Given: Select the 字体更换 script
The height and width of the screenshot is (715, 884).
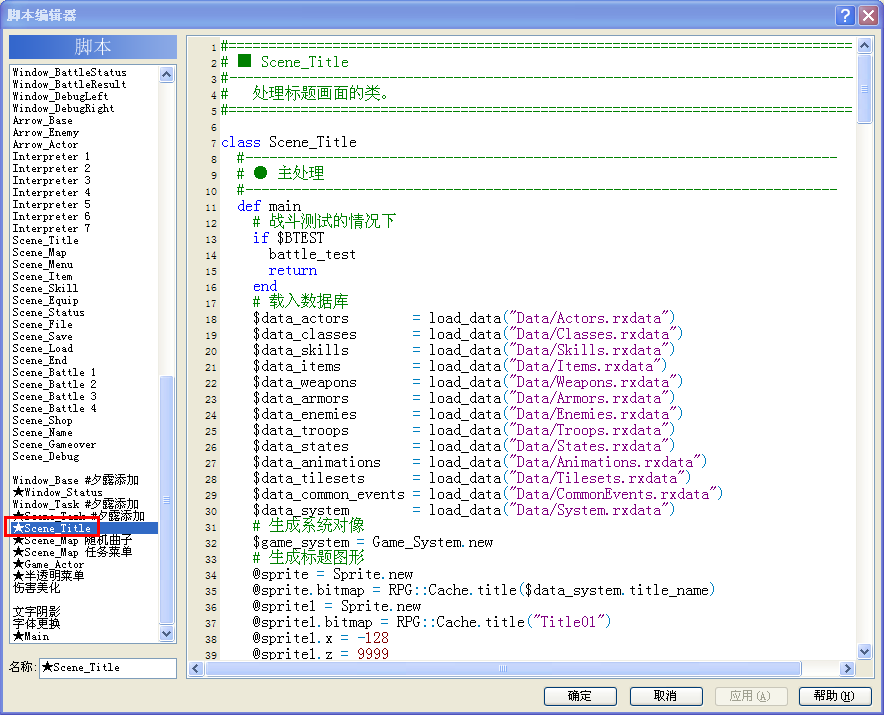Looking at the screenshot, I should click(x=37, y=624).
